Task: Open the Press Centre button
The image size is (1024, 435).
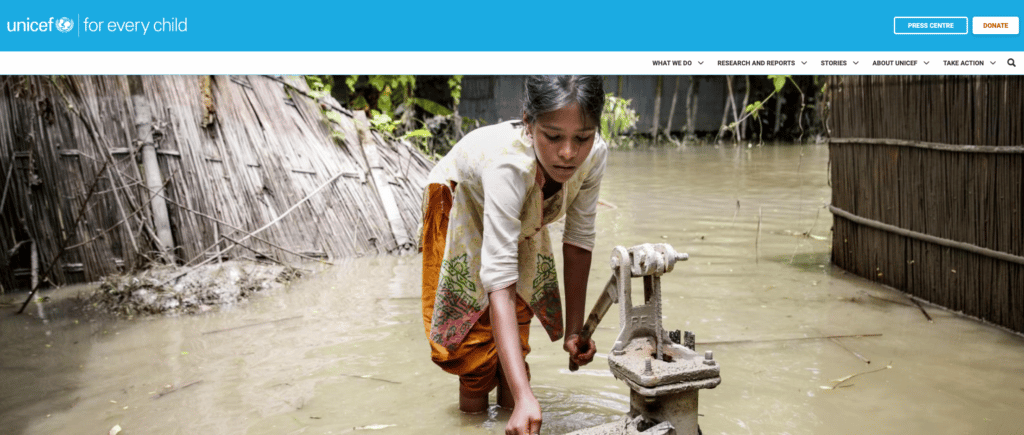Action: click(931, 25)
